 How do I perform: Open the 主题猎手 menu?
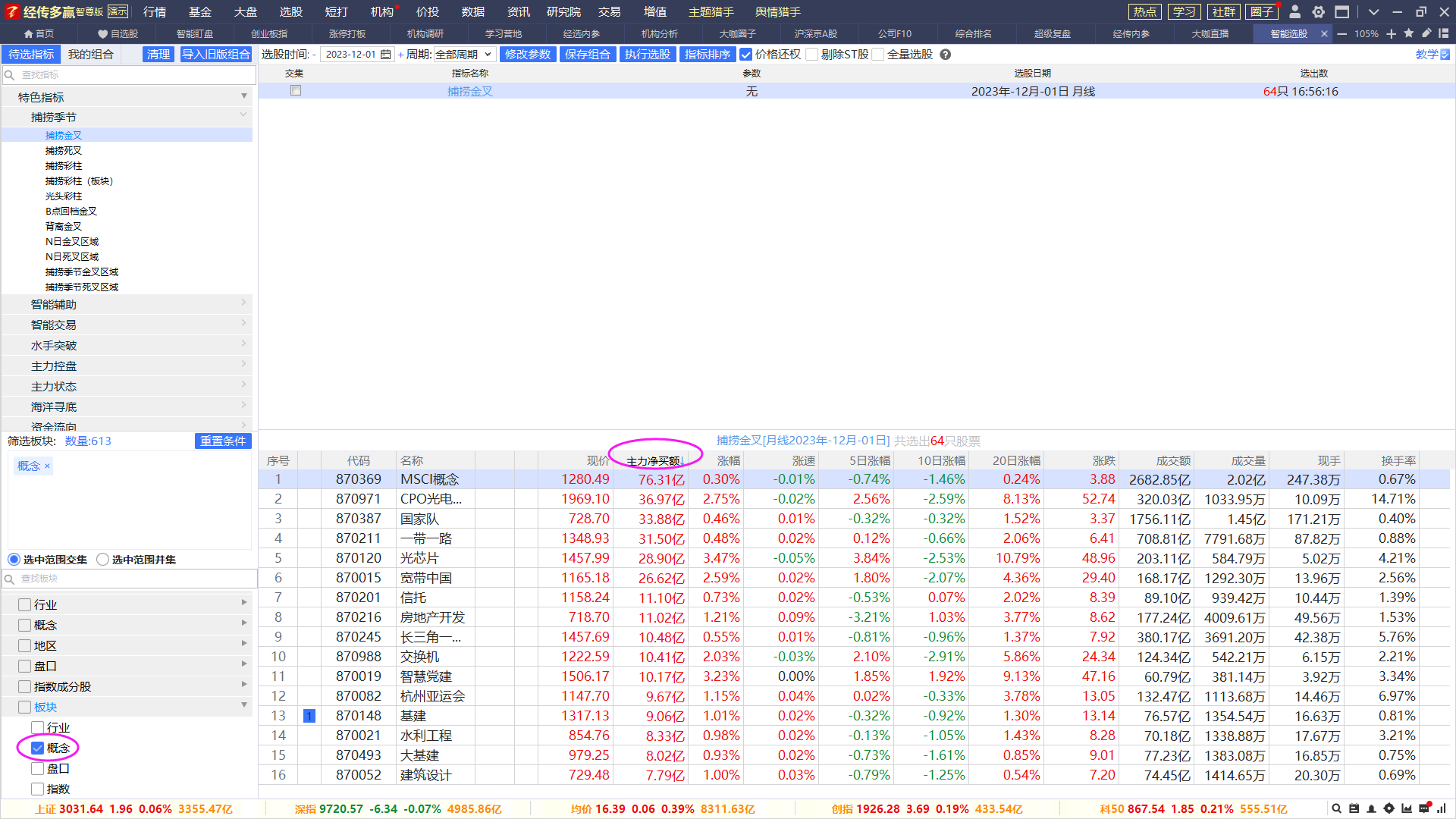(x=711, y=12)
